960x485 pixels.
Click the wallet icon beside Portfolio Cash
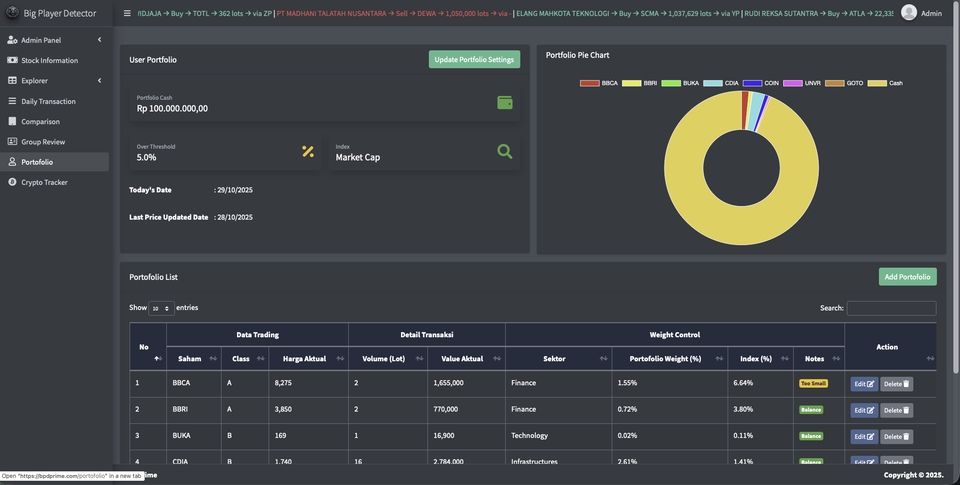(505, 103)
